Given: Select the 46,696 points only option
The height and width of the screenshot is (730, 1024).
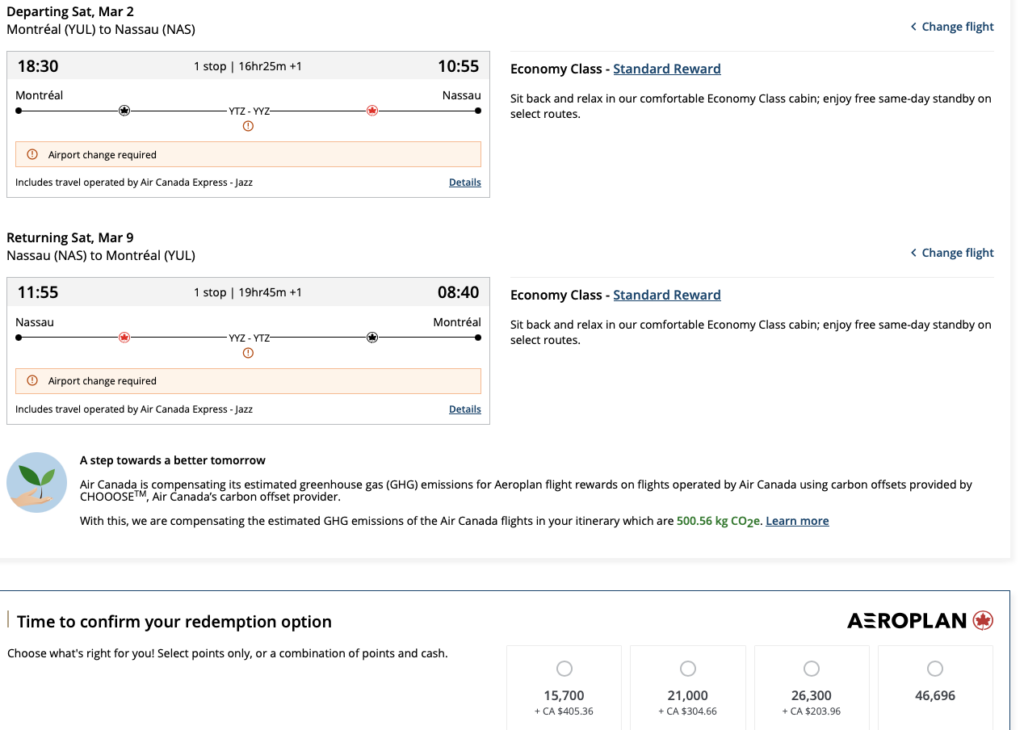Looking at the screenshot, I should (x=935, y=668).
